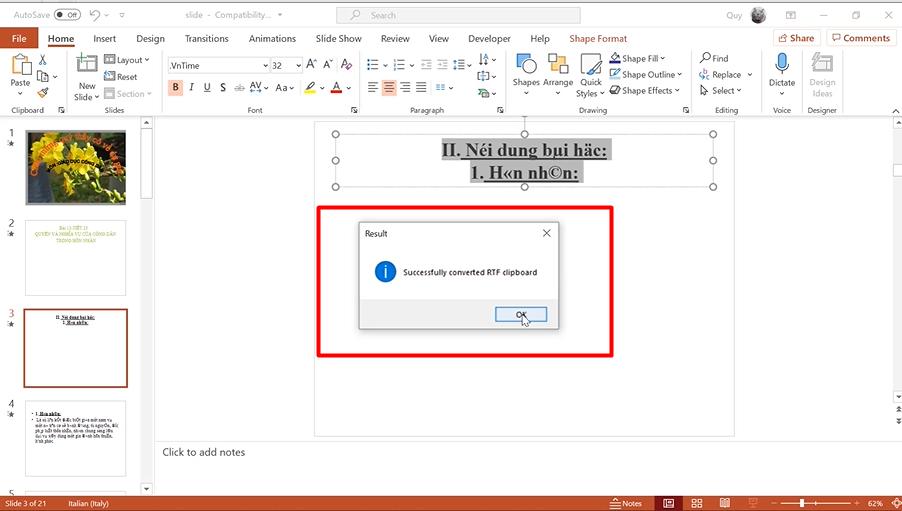The width and height of the screenshot is (902, 511).
Task: Click the Dictate microphone icon
Action: click(x=782, y=64)
